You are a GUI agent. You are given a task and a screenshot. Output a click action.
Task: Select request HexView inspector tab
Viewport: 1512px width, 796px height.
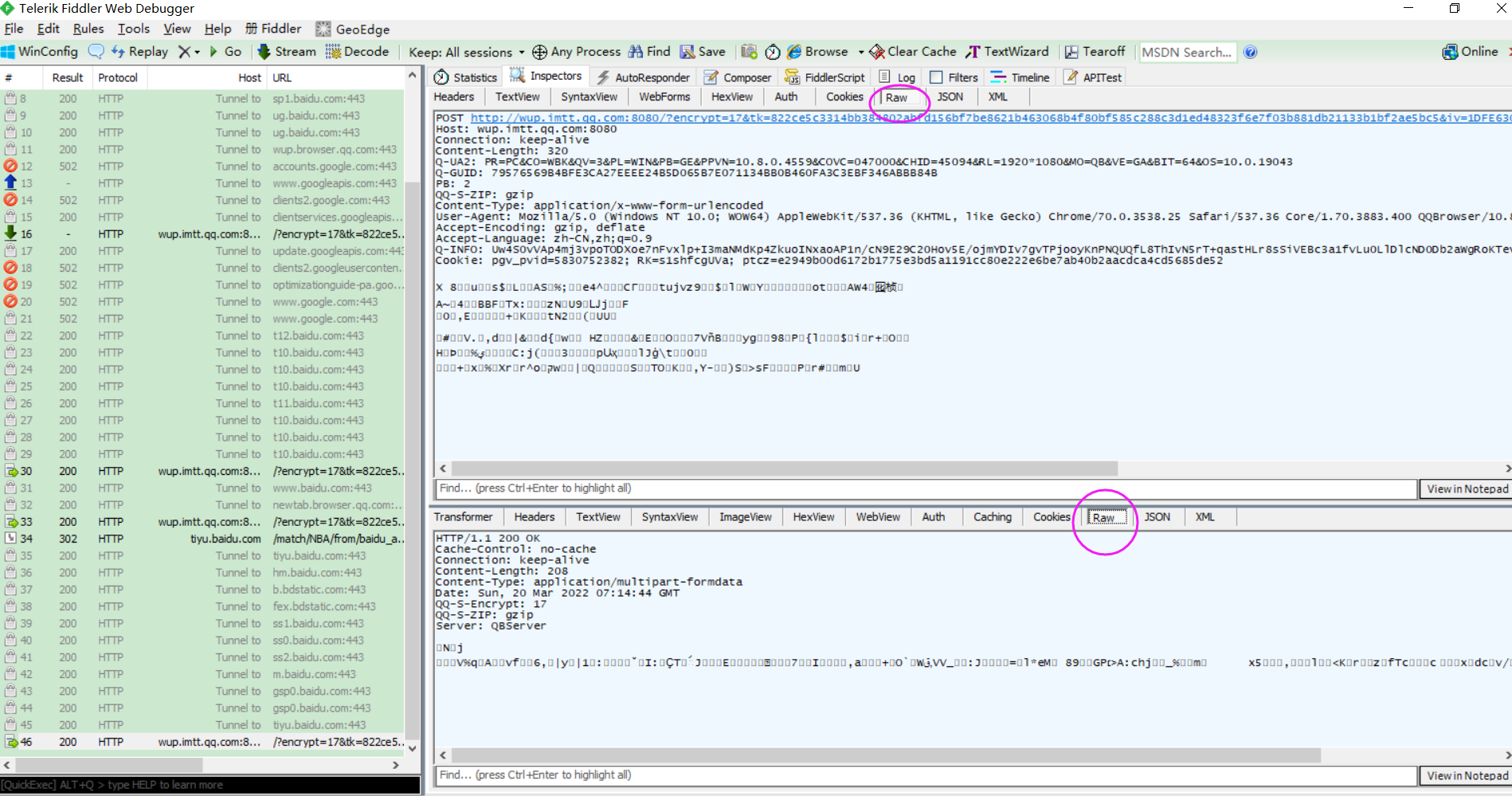click(732, 96)
